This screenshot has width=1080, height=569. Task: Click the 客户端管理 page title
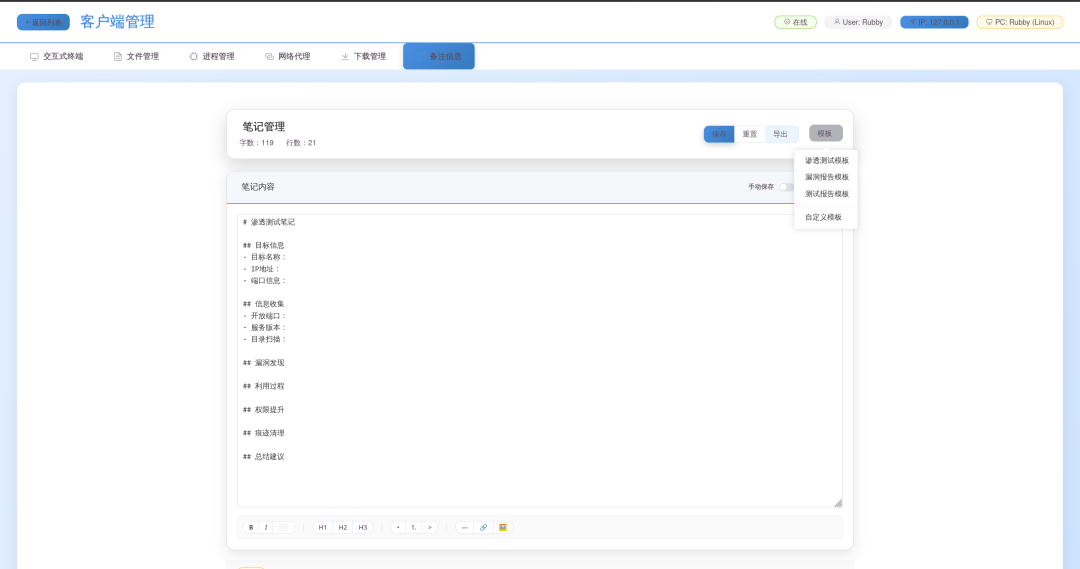click(117, 22)
